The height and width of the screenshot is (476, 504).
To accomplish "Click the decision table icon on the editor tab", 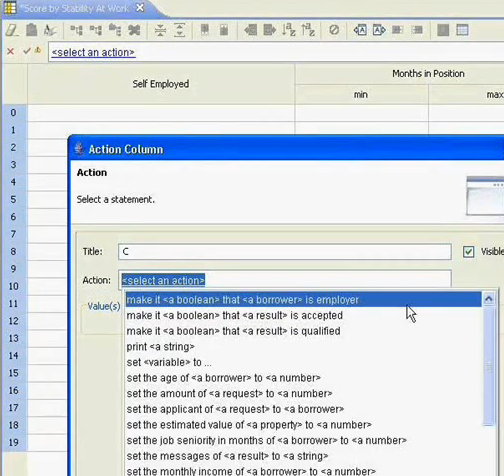I will (x=10, y=8).
